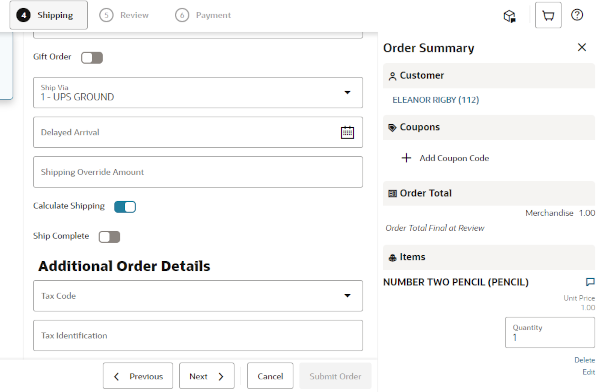This screenshot has height=392, width=600.
Task: Open customer link ELEANOR RIGBY (112)
Action: [435, 100]
